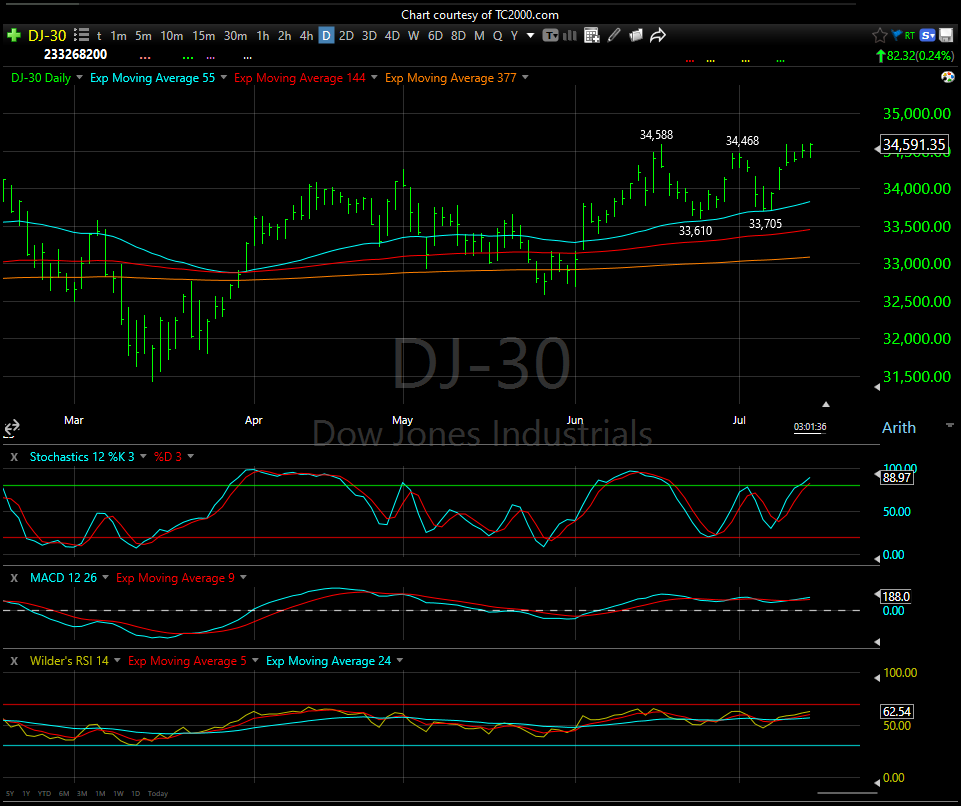Close the Wilder's RSI pane with its X
Viewport: 961px width, 806px height.
tap(15, 661)
